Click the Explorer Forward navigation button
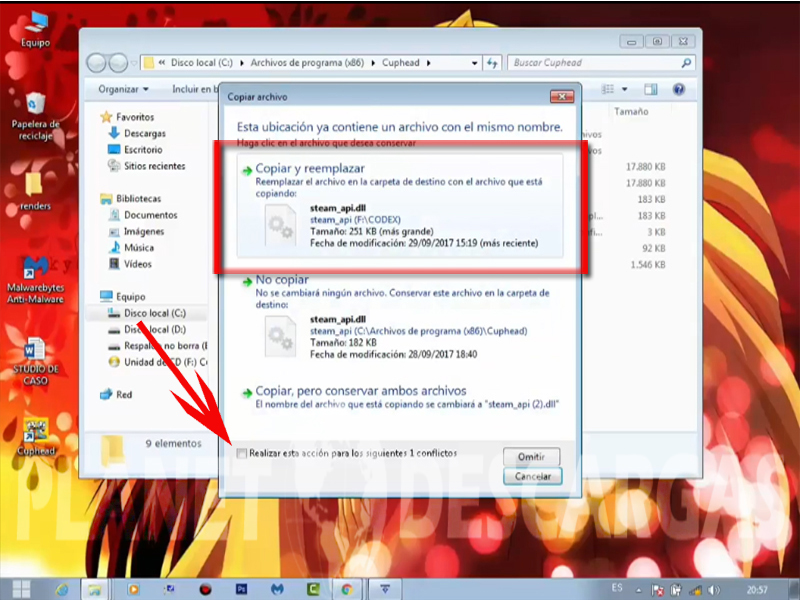 point(118,63)
